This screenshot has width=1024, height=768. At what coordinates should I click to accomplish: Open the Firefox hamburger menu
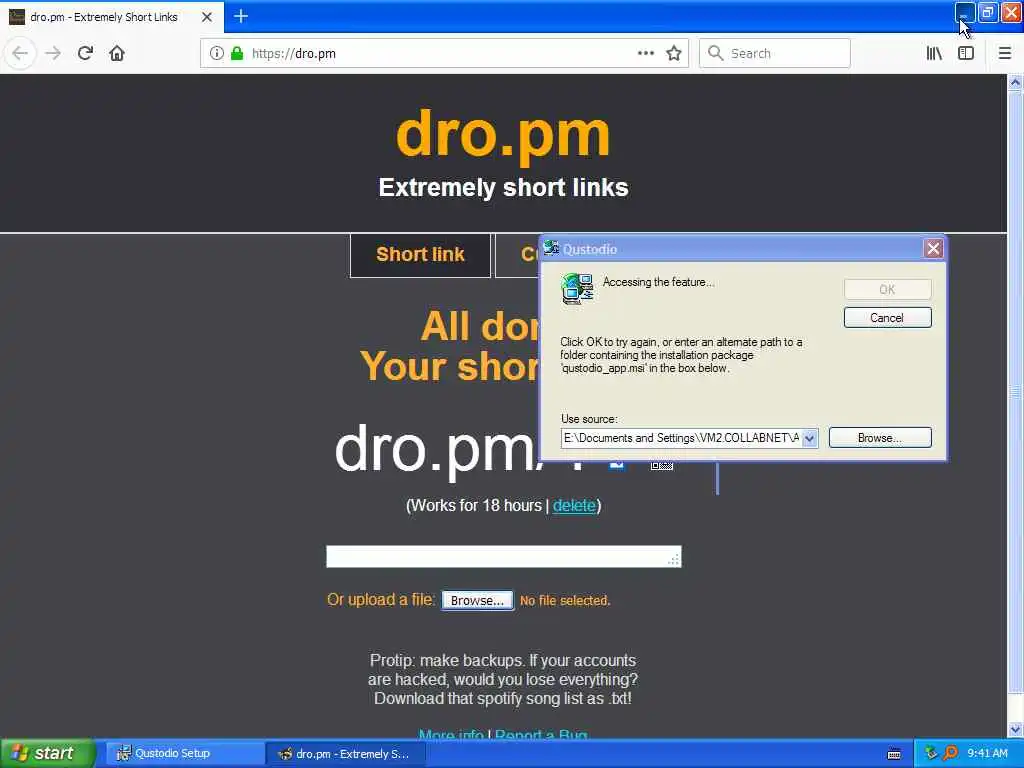coord(1004,53)
